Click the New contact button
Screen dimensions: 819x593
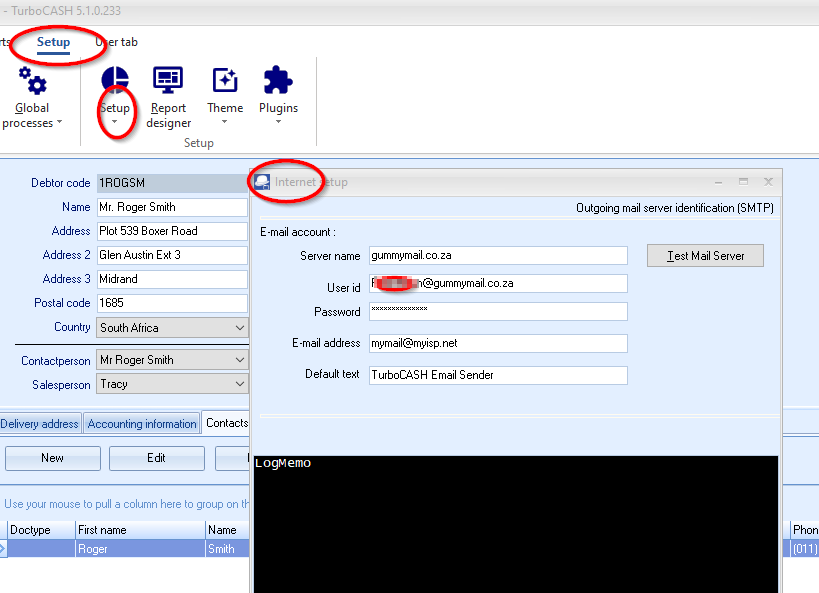[x=53, y=458]
